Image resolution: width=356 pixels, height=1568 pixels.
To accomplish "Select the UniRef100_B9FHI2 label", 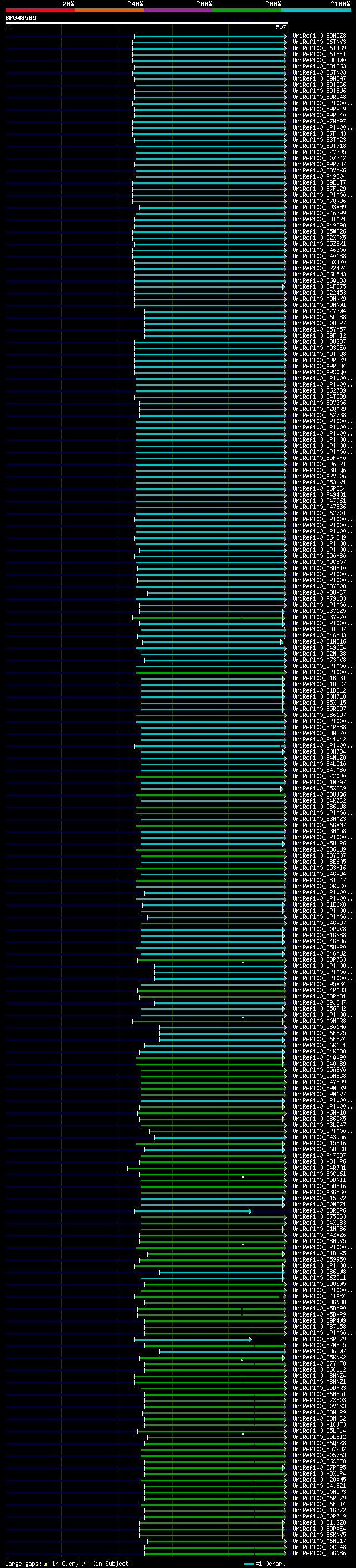I will tap(319, 335).
